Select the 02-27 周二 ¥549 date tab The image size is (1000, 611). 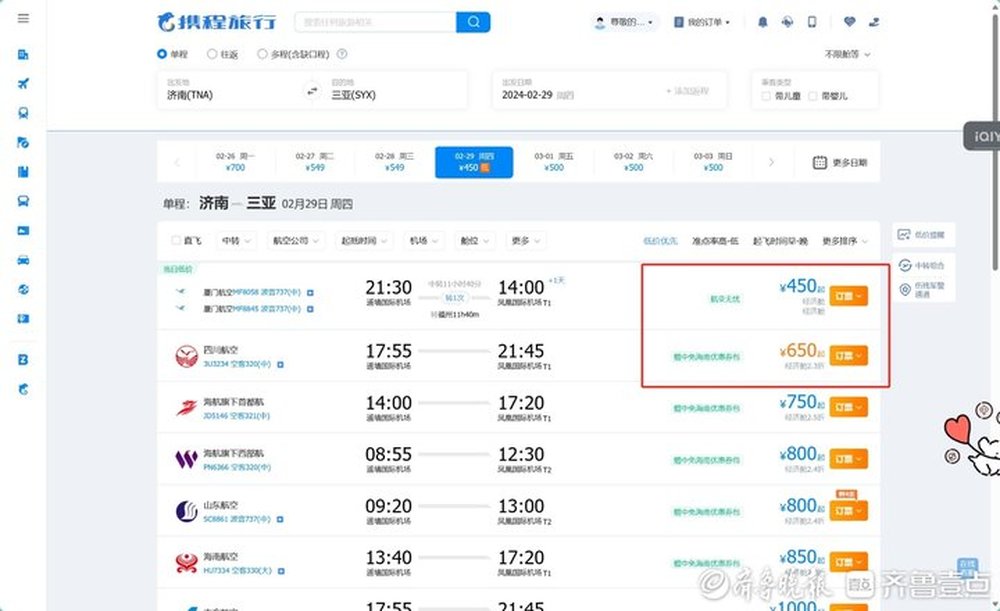(x=314, y=162)
